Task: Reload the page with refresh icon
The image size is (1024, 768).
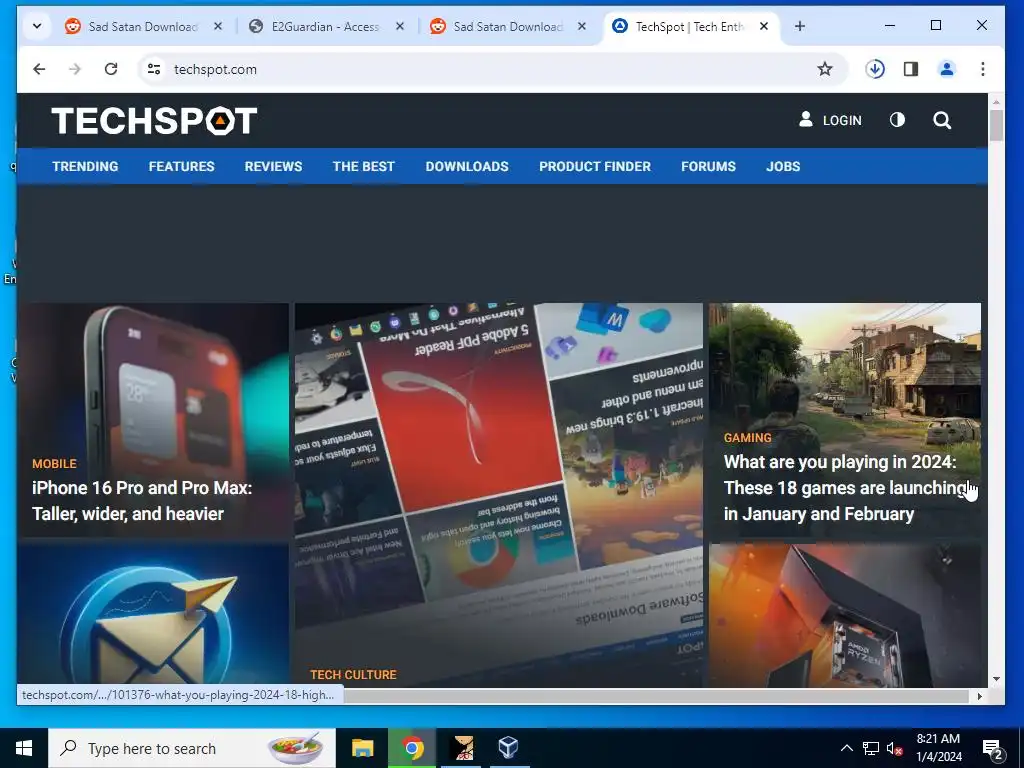Action: click(x=111, y=69)
